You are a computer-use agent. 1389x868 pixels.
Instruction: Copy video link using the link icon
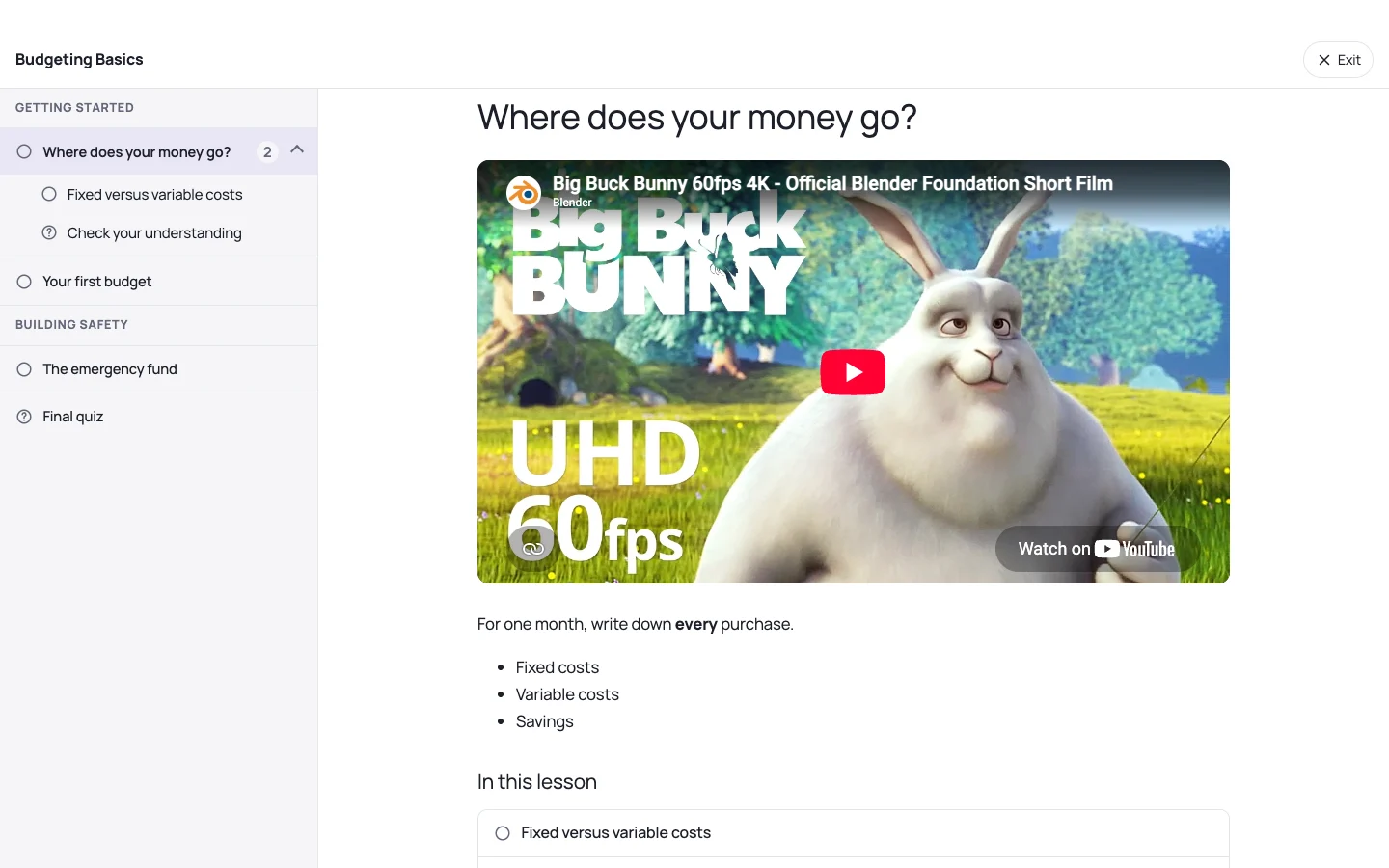point(532,549)
